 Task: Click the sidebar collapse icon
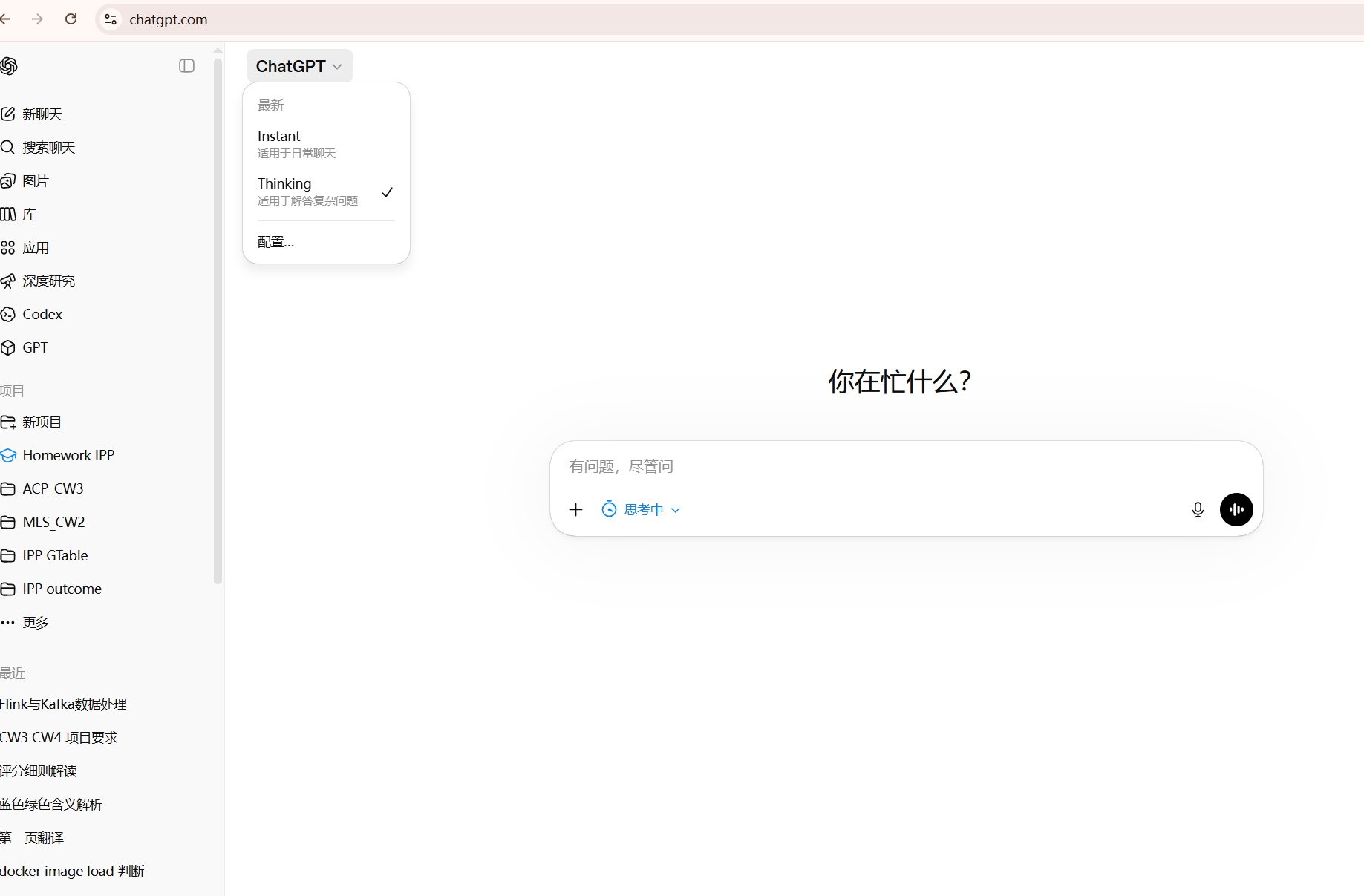[x=186, y=66]
